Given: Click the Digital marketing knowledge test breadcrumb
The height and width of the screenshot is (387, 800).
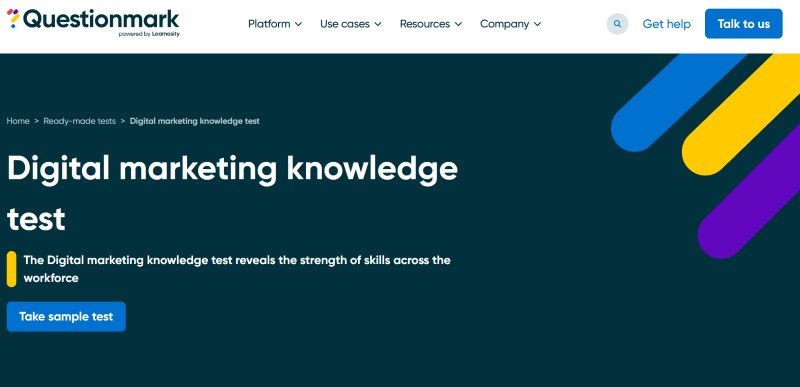Looking at the screenshot, I should pos(195,121).
